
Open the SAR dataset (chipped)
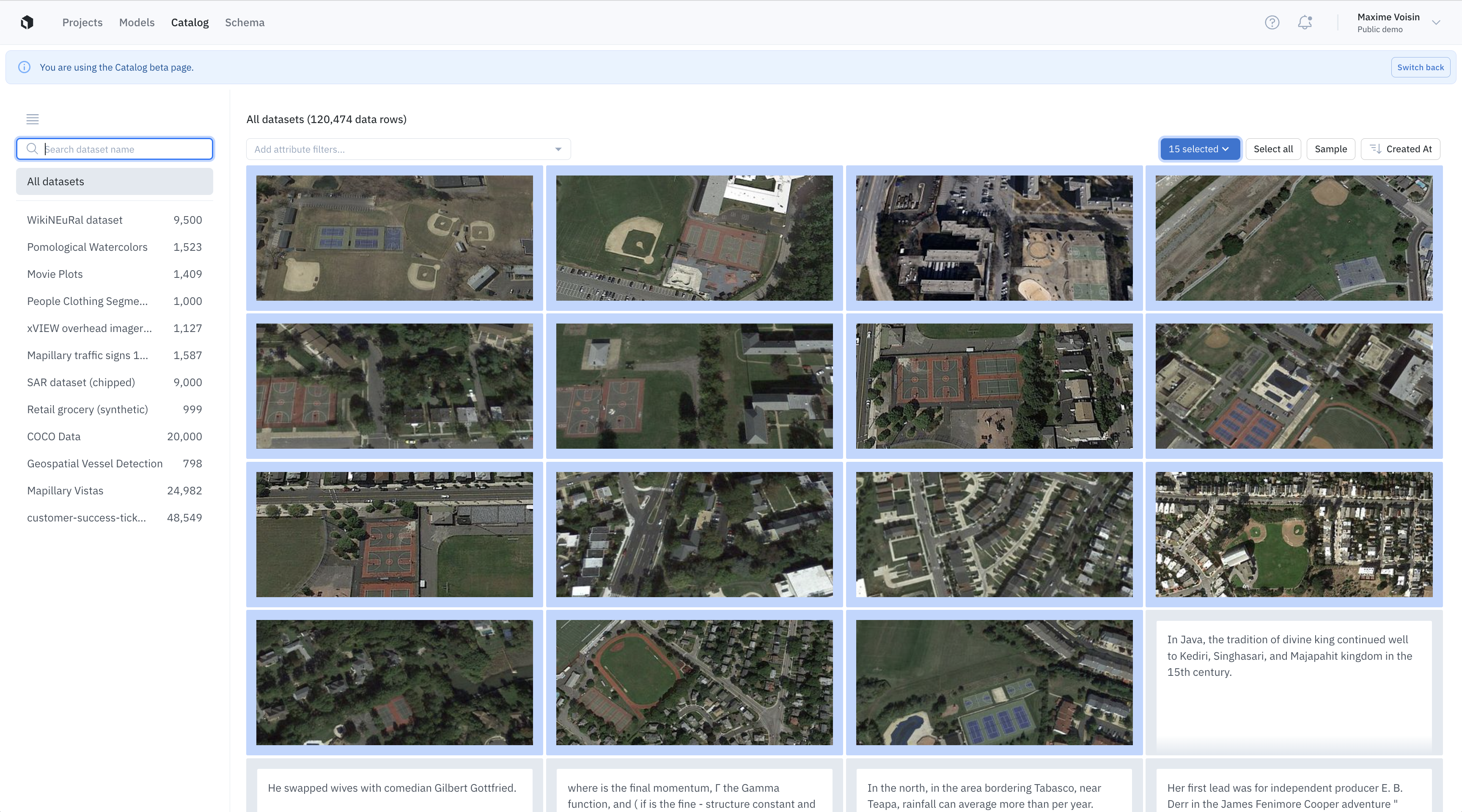click(115, 382)
